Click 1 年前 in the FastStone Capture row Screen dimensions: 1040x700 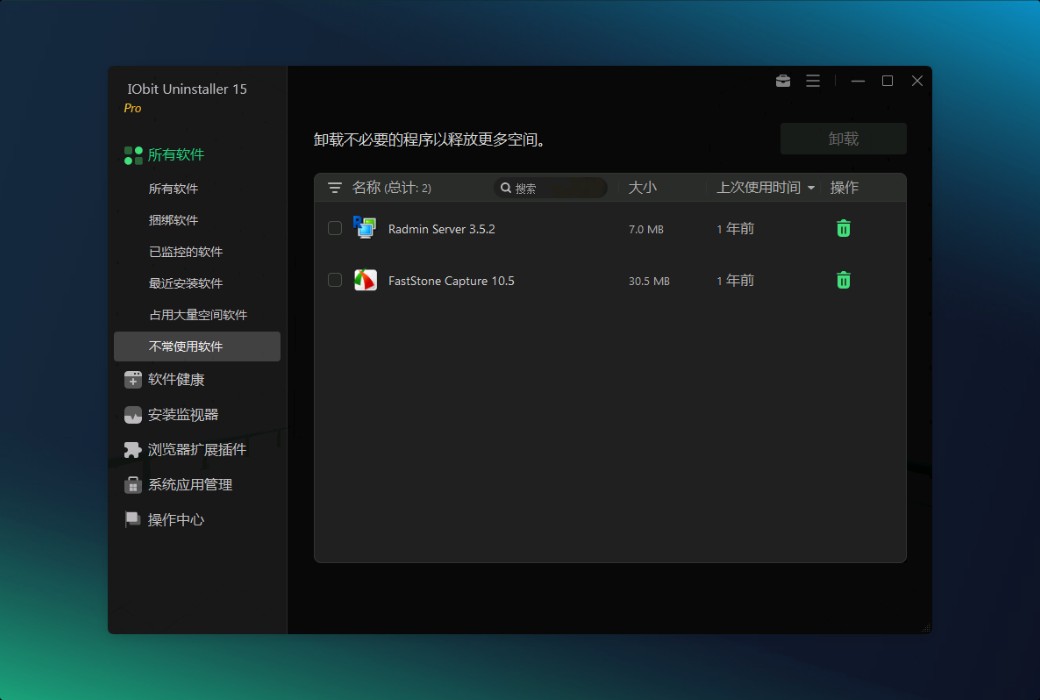coord(735,281)
